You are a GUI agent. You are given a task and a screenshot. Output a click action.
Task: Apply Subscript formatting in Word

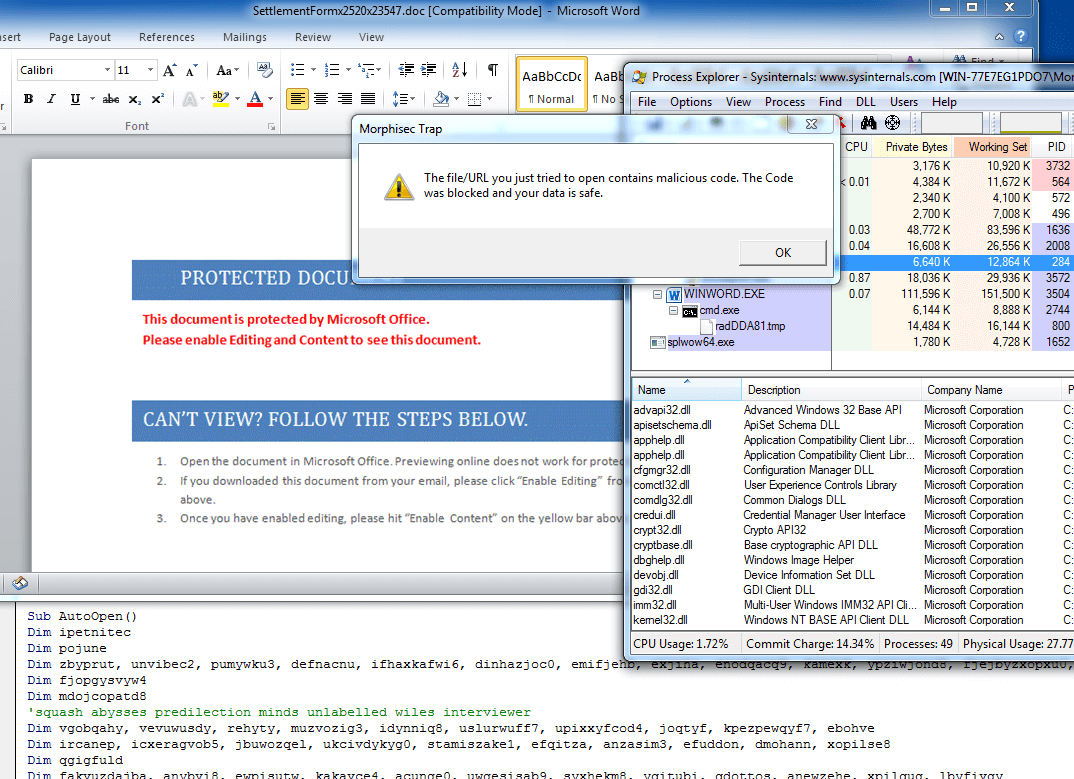135,99
